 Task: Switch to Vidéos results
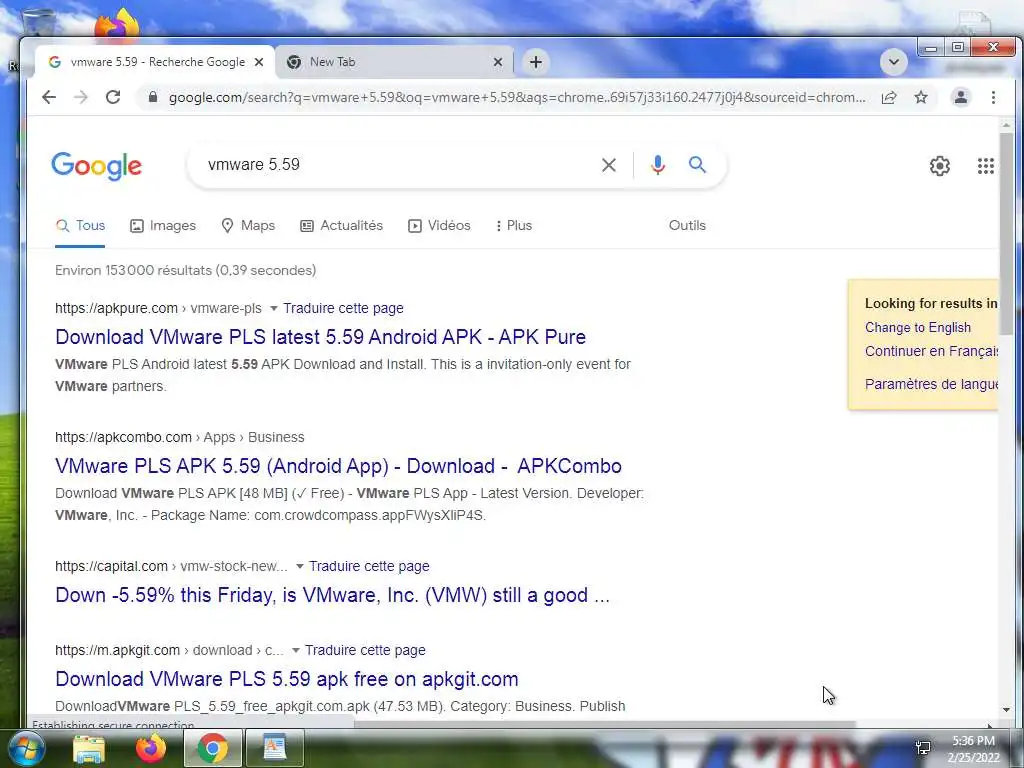[439, 226]
